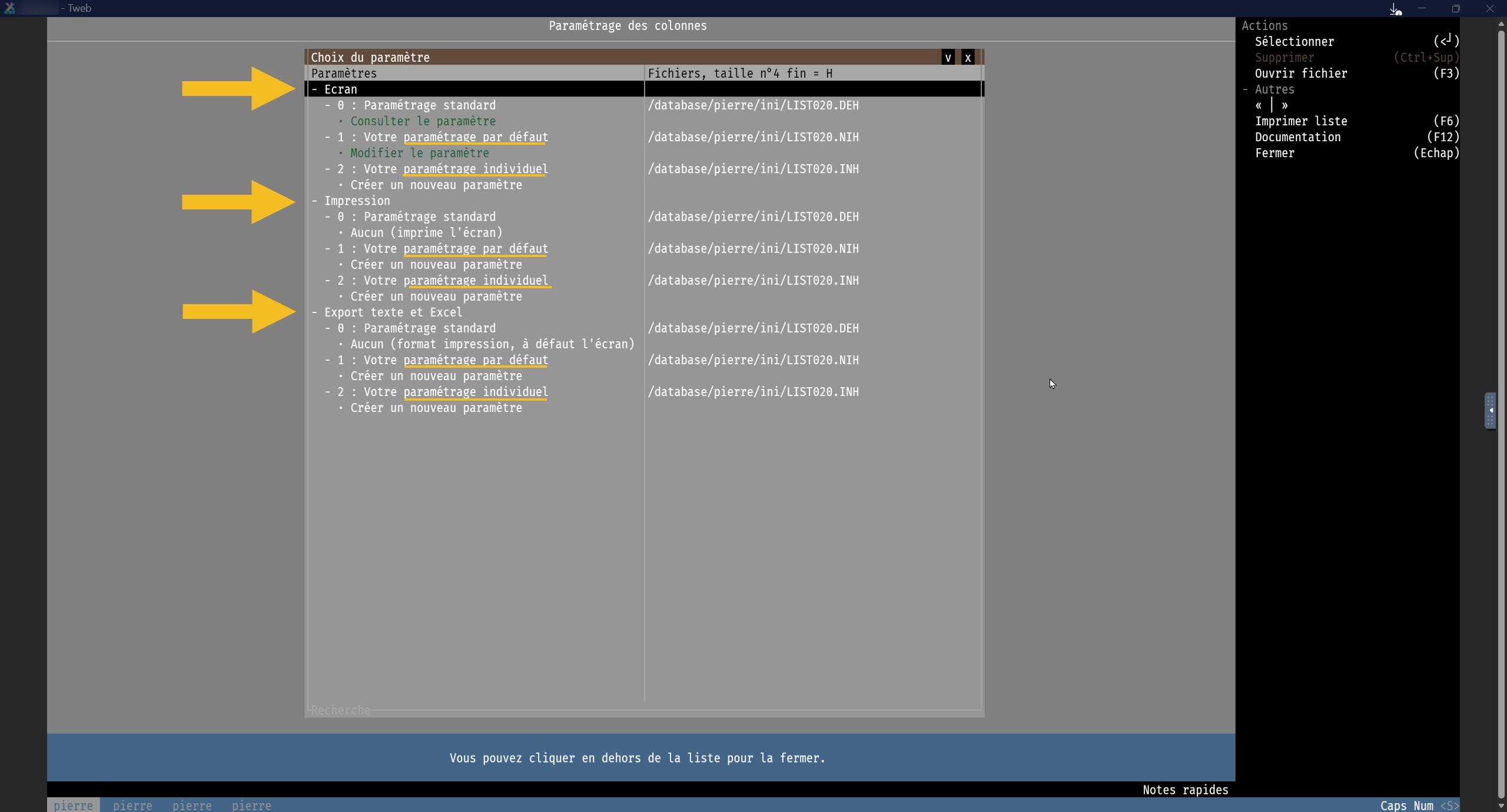Viewport: 1507px width, 812px height.
Task: Click the side panel handle at right edge
Action: coord(1490,410)
